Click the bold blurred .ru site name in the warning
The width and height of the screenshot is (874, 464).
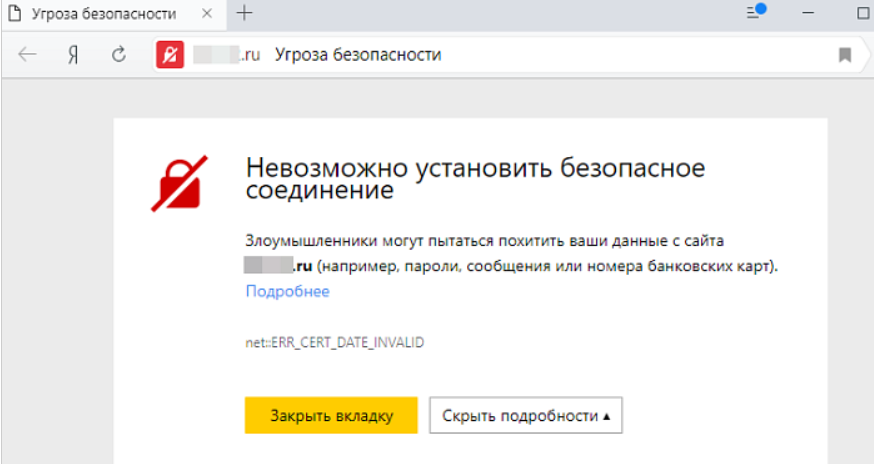278,265
